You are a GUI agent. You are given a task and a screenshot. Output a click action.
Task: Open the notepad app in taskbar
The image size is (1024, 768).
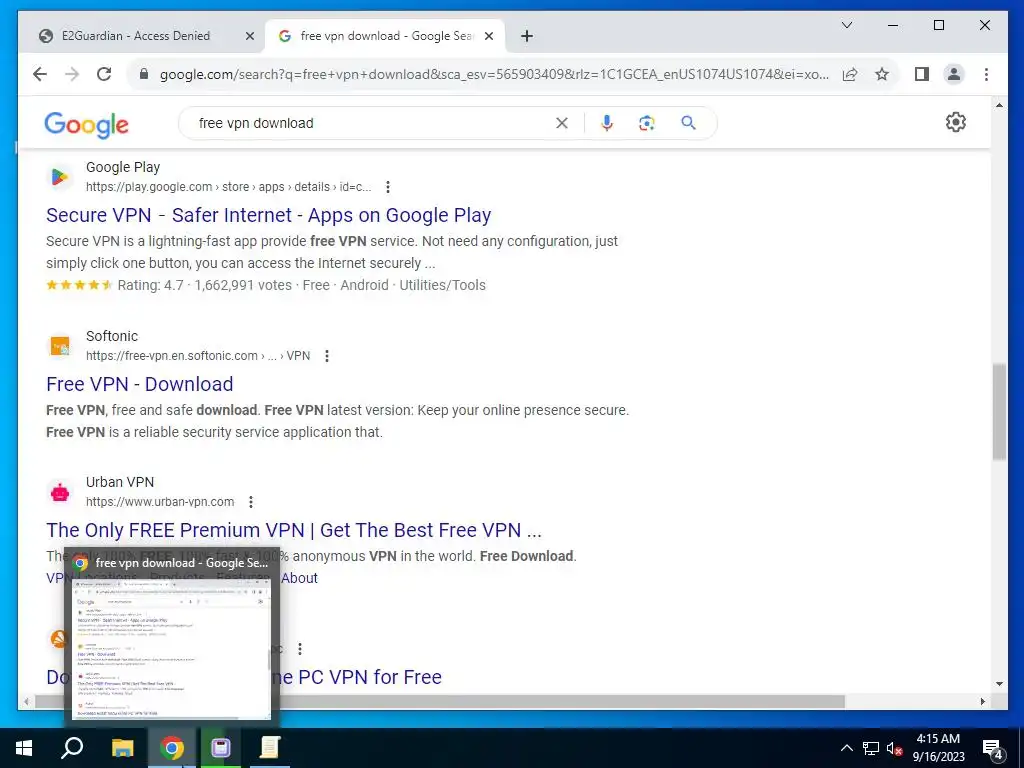coord(270,748)
